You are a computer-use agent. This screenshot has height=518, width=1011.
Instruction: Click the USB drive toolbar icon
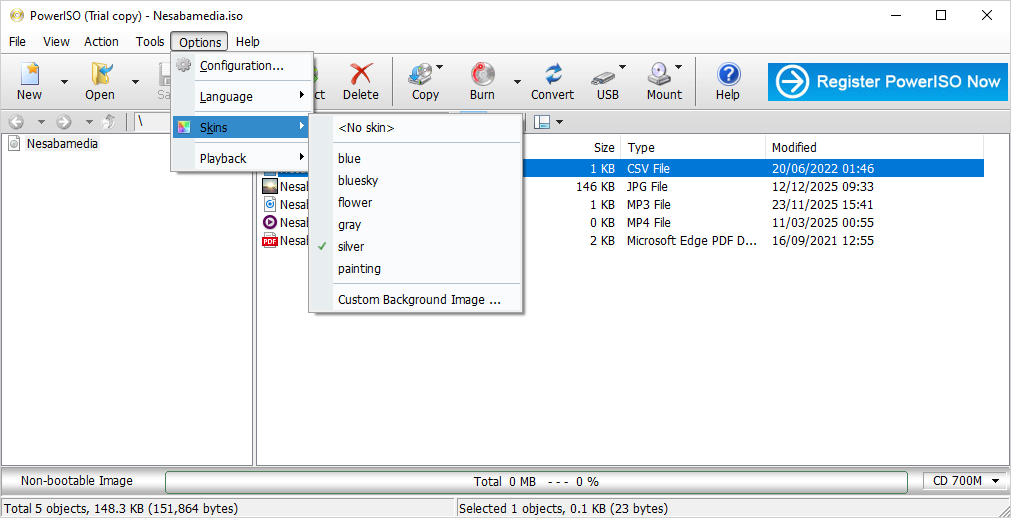(604, 74)
